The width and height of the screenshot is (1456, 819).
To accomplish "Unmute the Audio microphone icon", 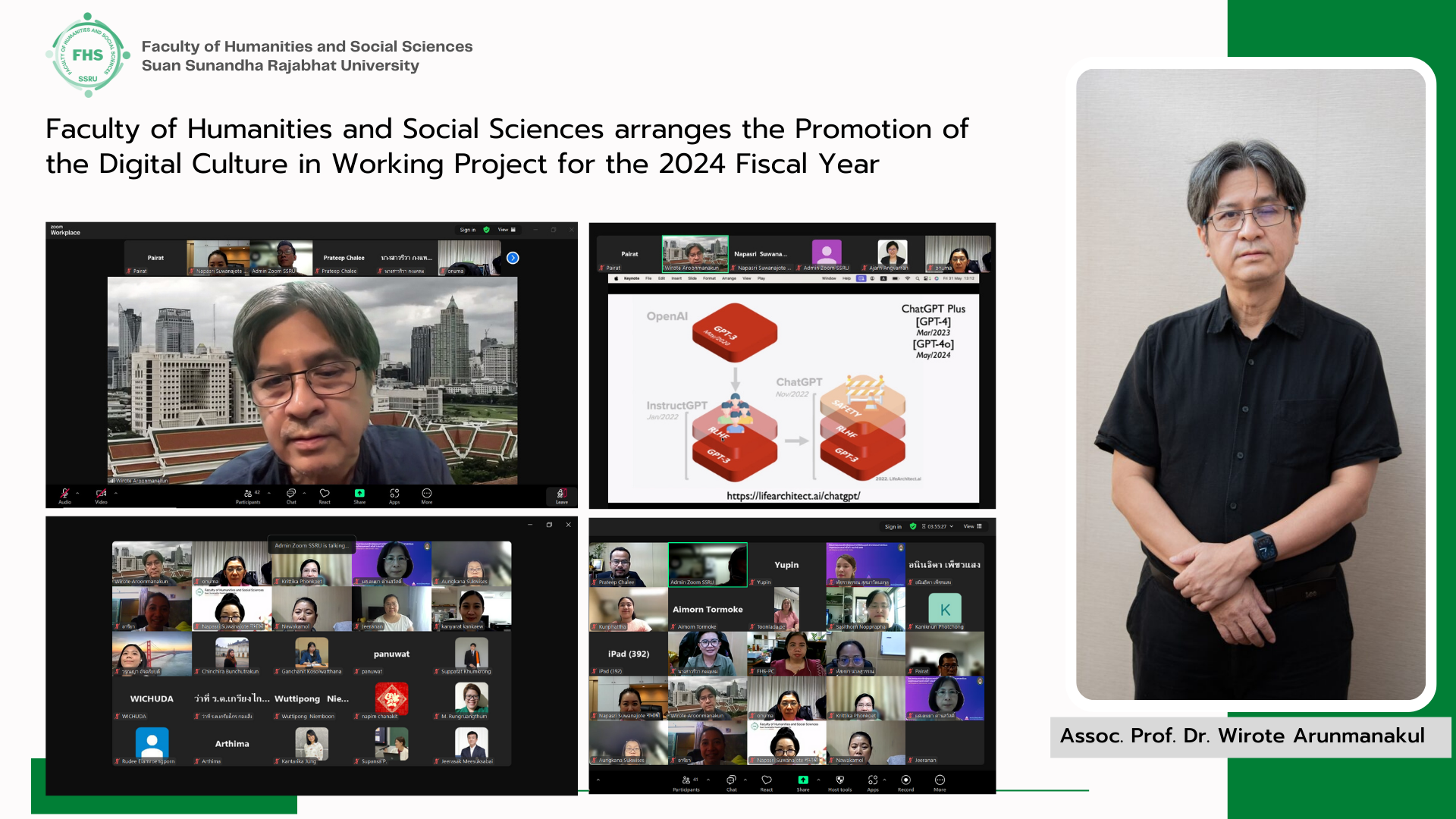I will tap(64, 494).
